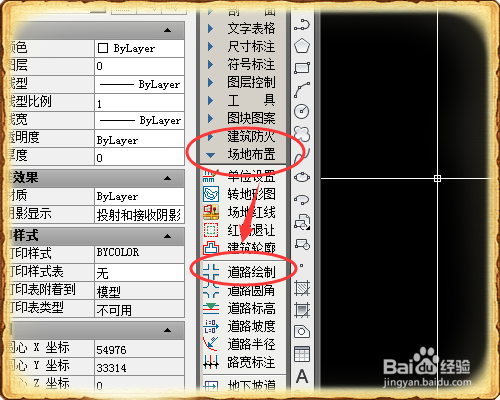The image size is (500, 400).
Task: Expand the 建筑防火 menu group
Action: point(210,136)
